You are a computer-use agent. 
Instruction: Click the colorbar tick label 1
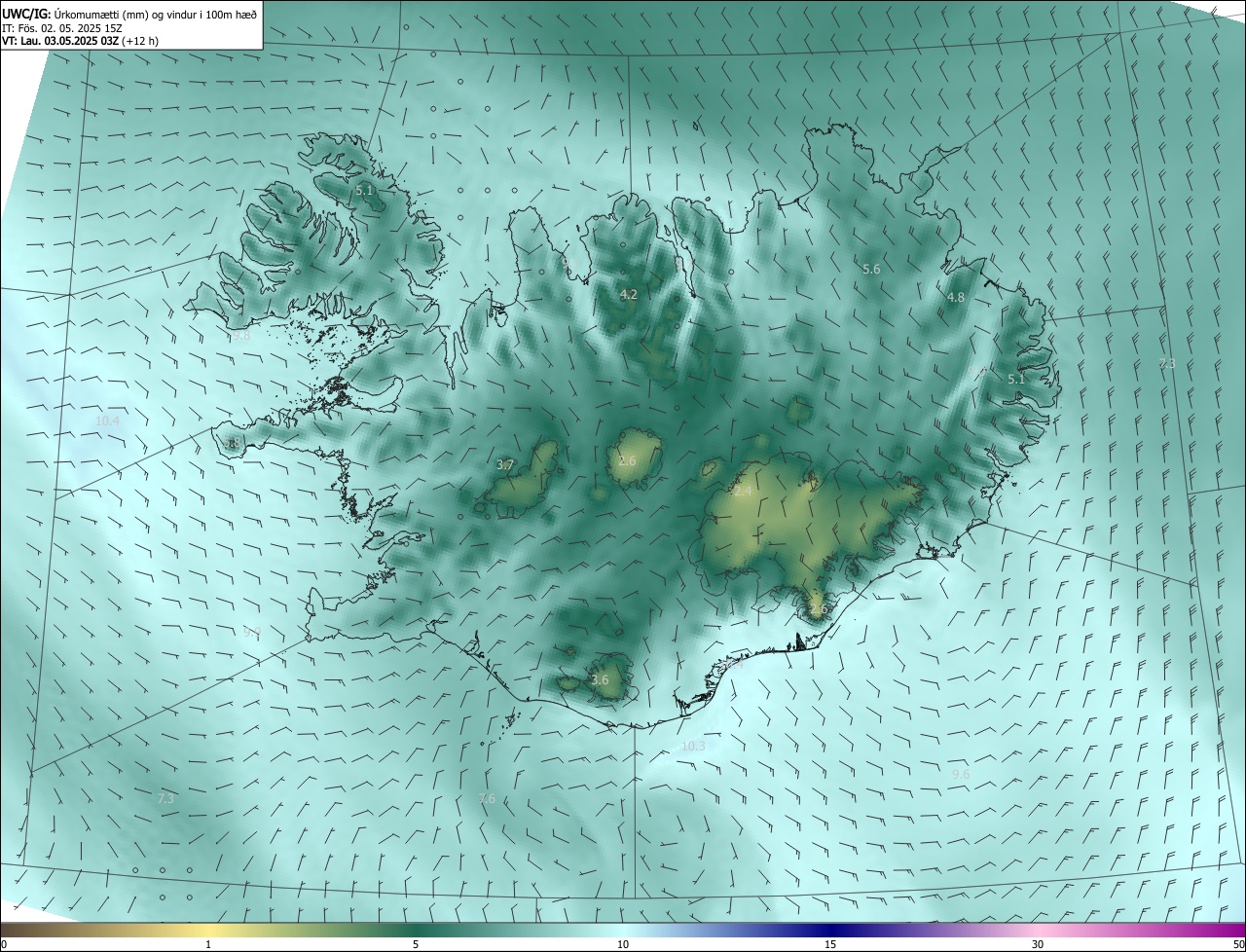(208, 945)
